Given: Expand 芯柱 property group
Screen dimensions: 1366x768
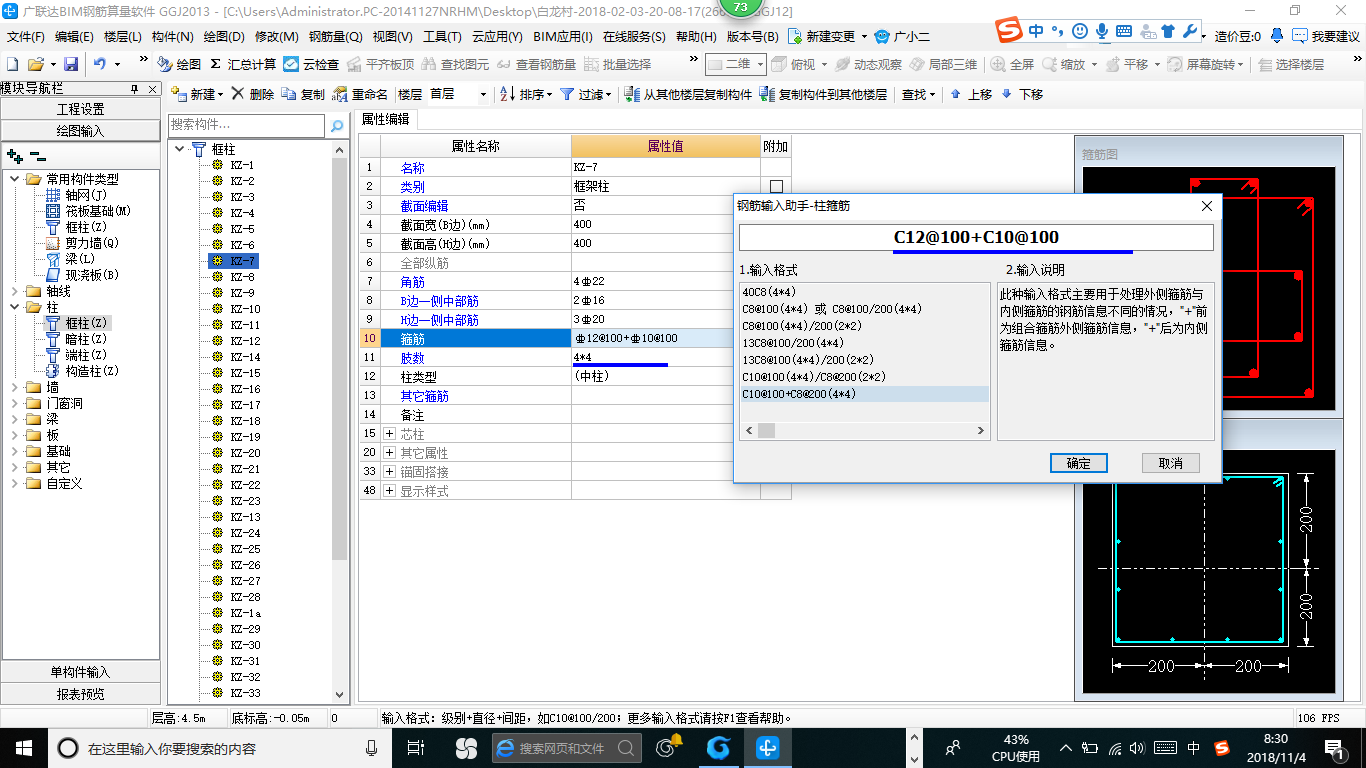Looking at the screenshot, I should [x=390, y=434].
